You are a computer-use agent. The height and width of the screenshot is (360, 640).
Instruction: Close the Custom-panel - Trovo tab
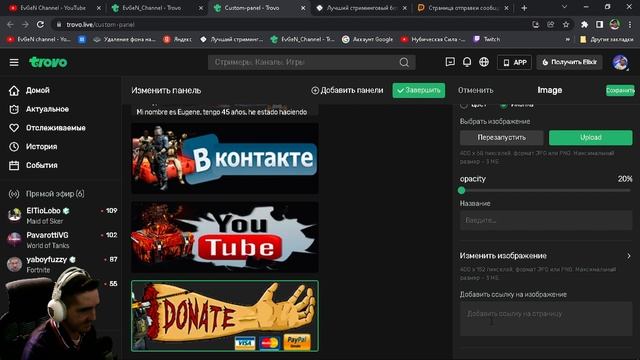pos(302,8)
